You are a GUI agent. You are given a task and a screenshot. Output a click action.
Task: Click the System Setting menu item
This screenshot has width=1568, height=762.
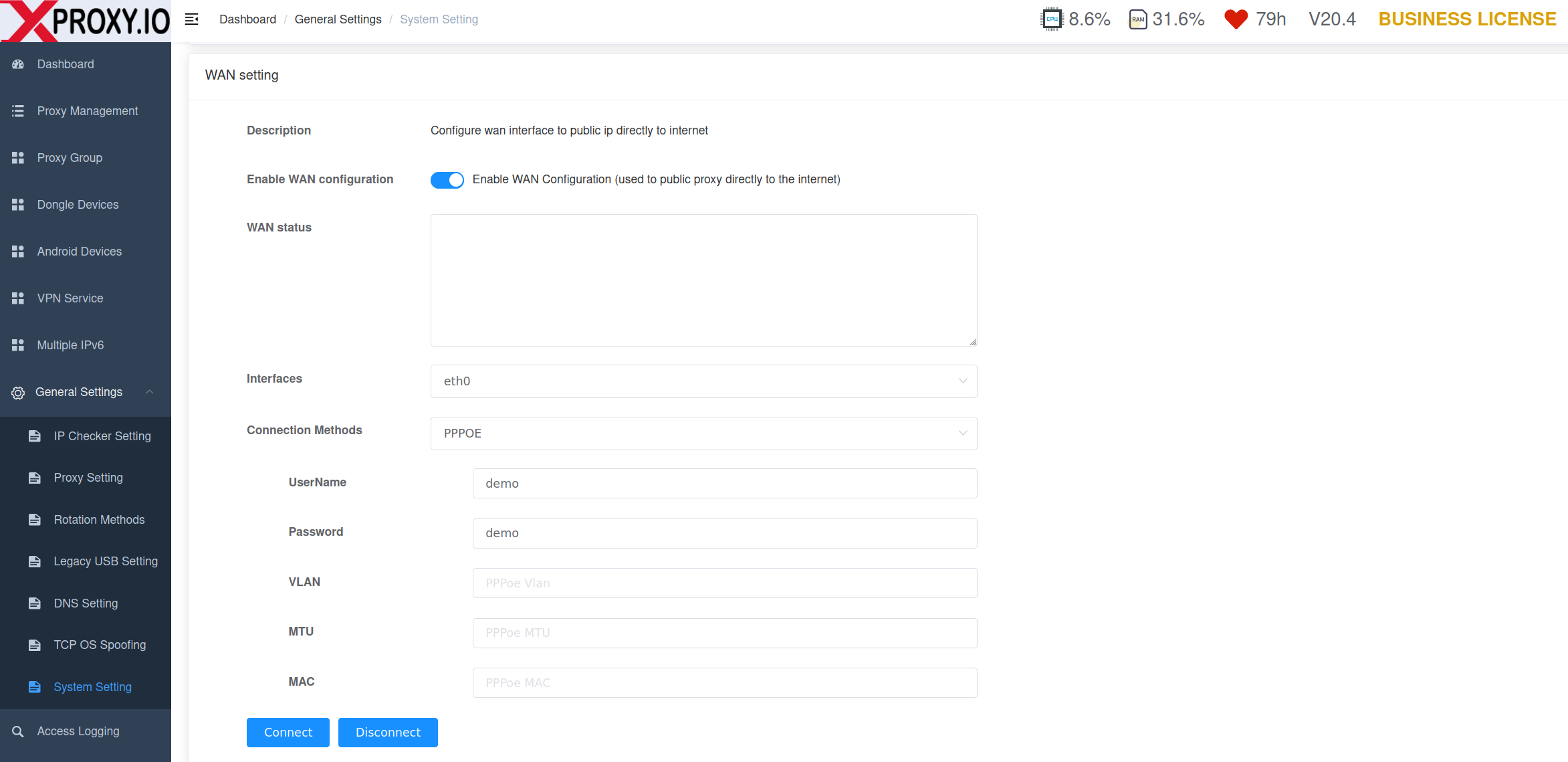94,688
